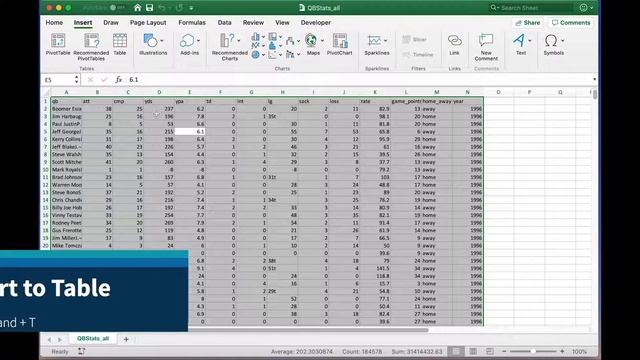This screenshot has width=640, height=360.
Task: Expand the Quick Access Toolbar customize arrow
Action: pos(191,8)
